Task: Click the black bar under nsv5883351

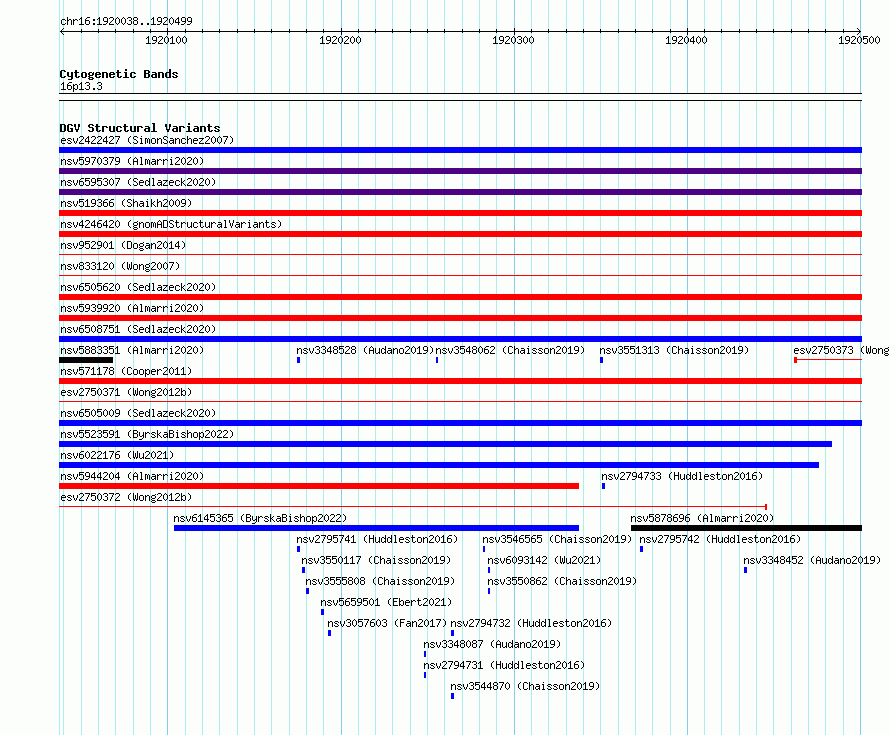Action: 86,360
